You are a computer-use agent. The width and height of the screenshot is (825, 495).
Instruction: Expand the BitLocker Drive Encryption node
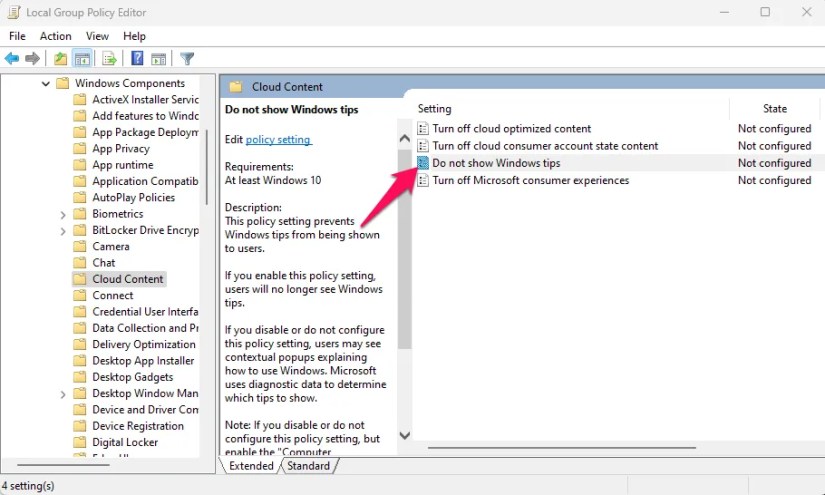click(x=63, y=231)
